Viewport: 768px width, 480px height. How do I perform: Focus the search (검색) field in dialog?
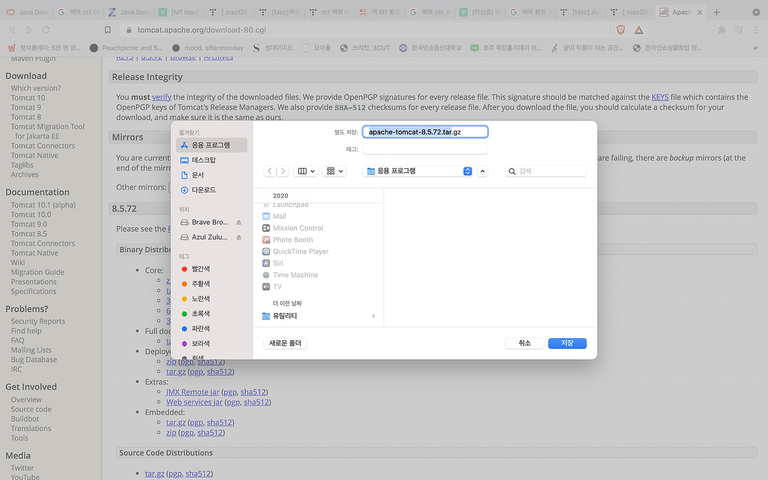point(546,171)
